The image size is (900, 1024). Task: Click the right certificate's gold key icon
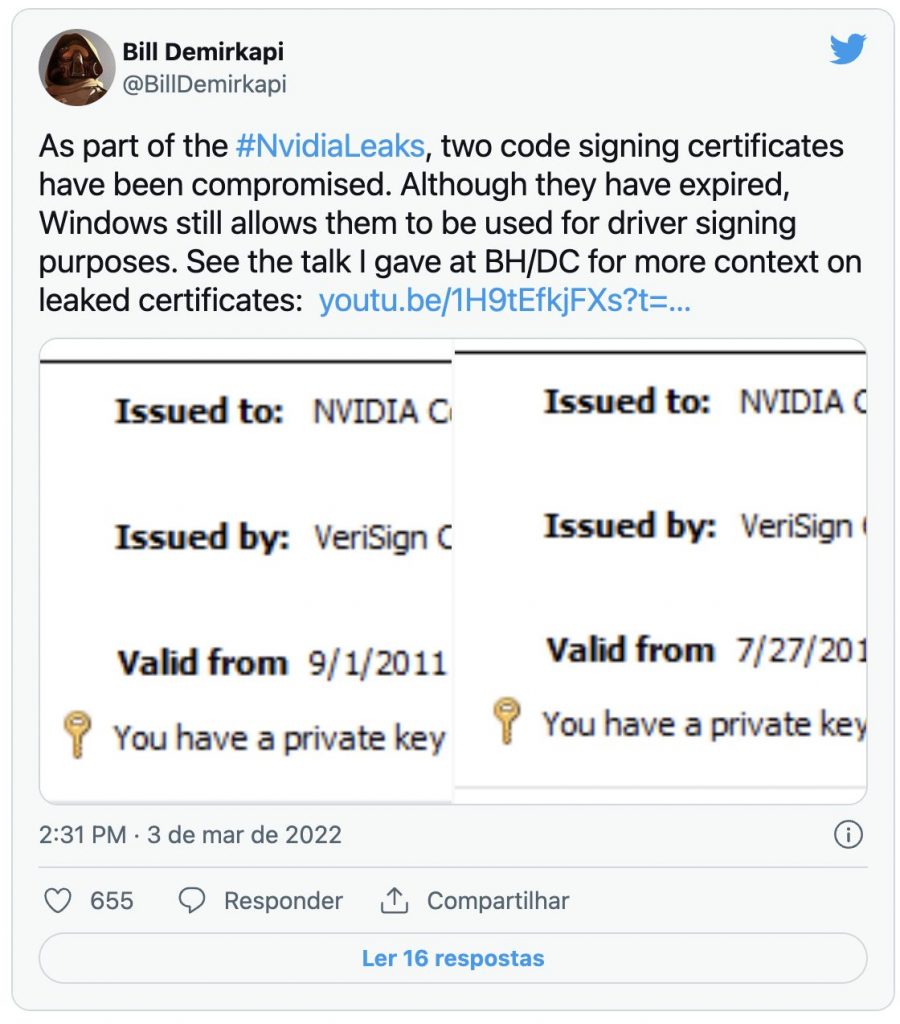506,720
